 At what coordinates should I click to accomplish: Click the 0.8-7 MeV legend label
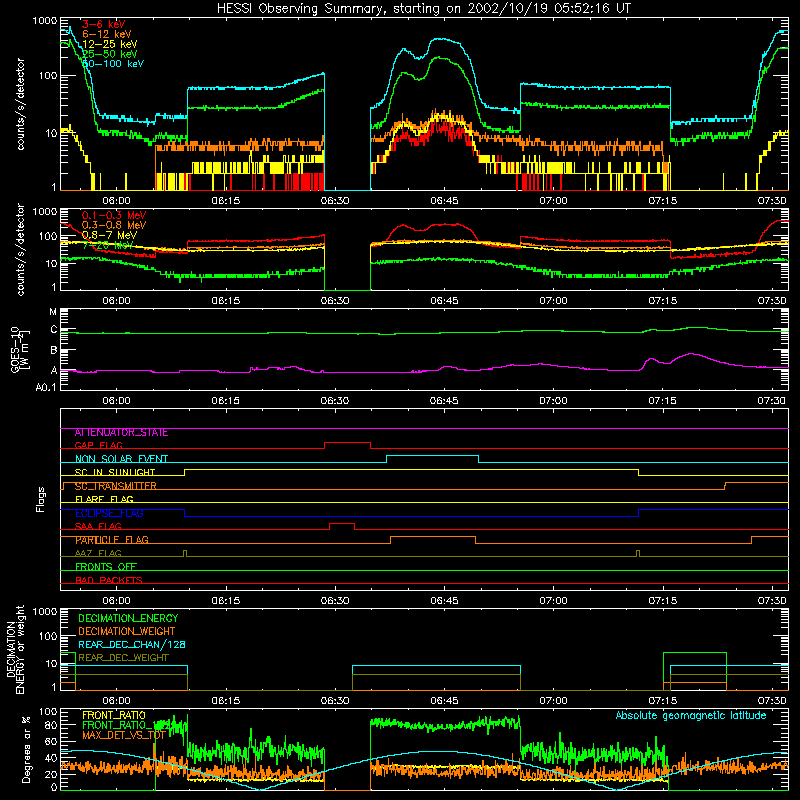pos(109,236)
